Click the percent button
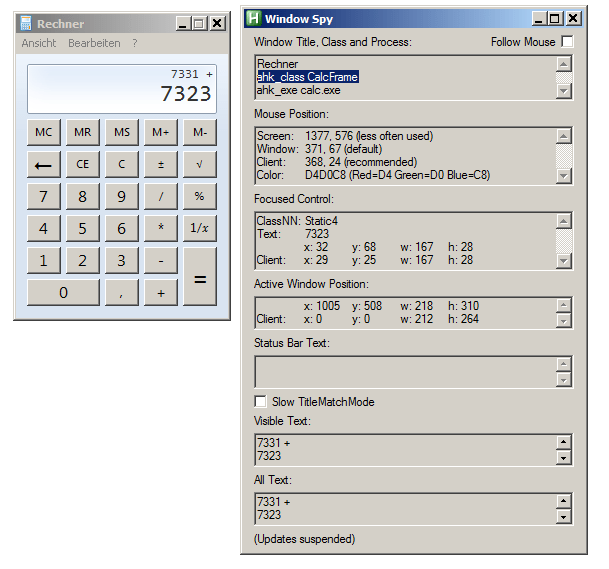This screenshot has height=569, width=609. coord(200,196)
